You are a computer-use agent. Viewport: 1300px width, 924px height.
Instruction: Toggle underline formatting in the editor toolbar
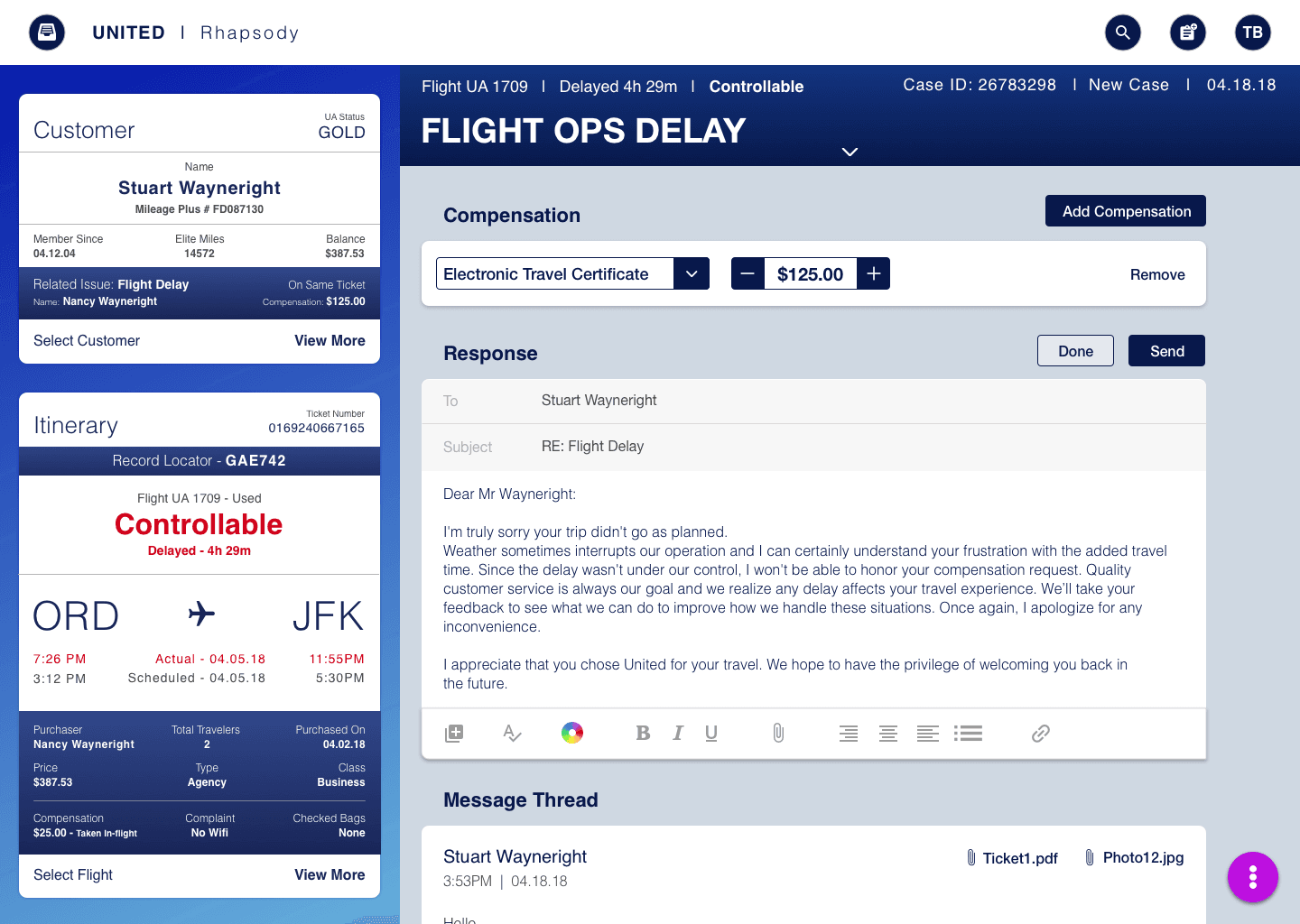pyautogui.click(x=711, y=733)
